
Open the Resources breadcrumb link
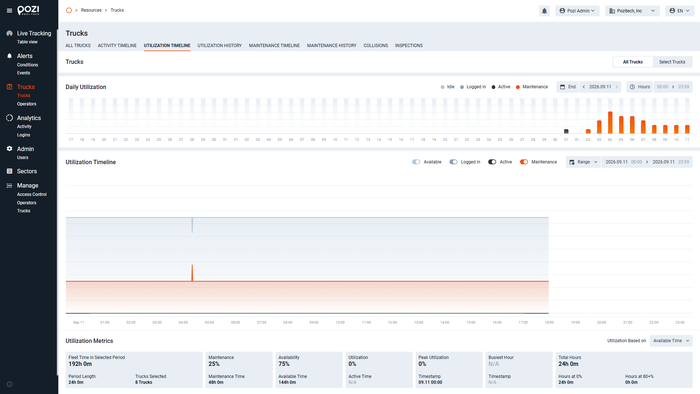click(x=91, y=10)
